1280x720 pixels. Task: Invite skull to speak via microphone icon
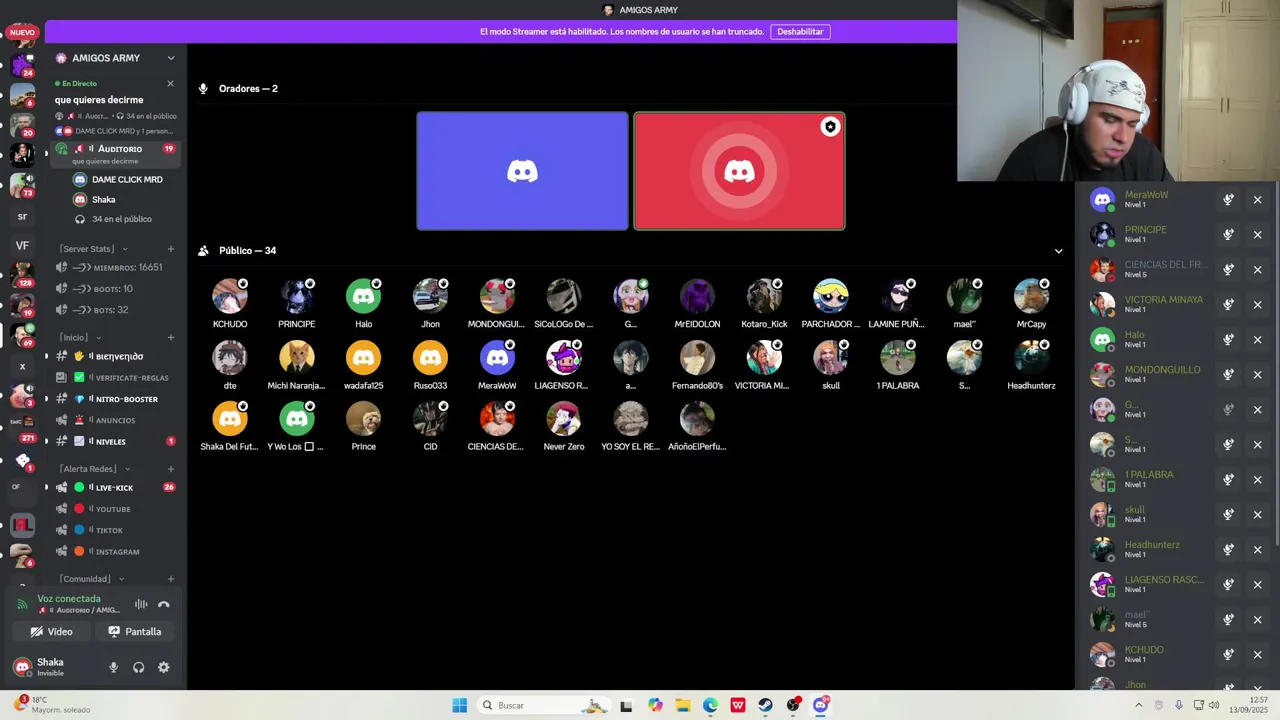click(1228, 515)
